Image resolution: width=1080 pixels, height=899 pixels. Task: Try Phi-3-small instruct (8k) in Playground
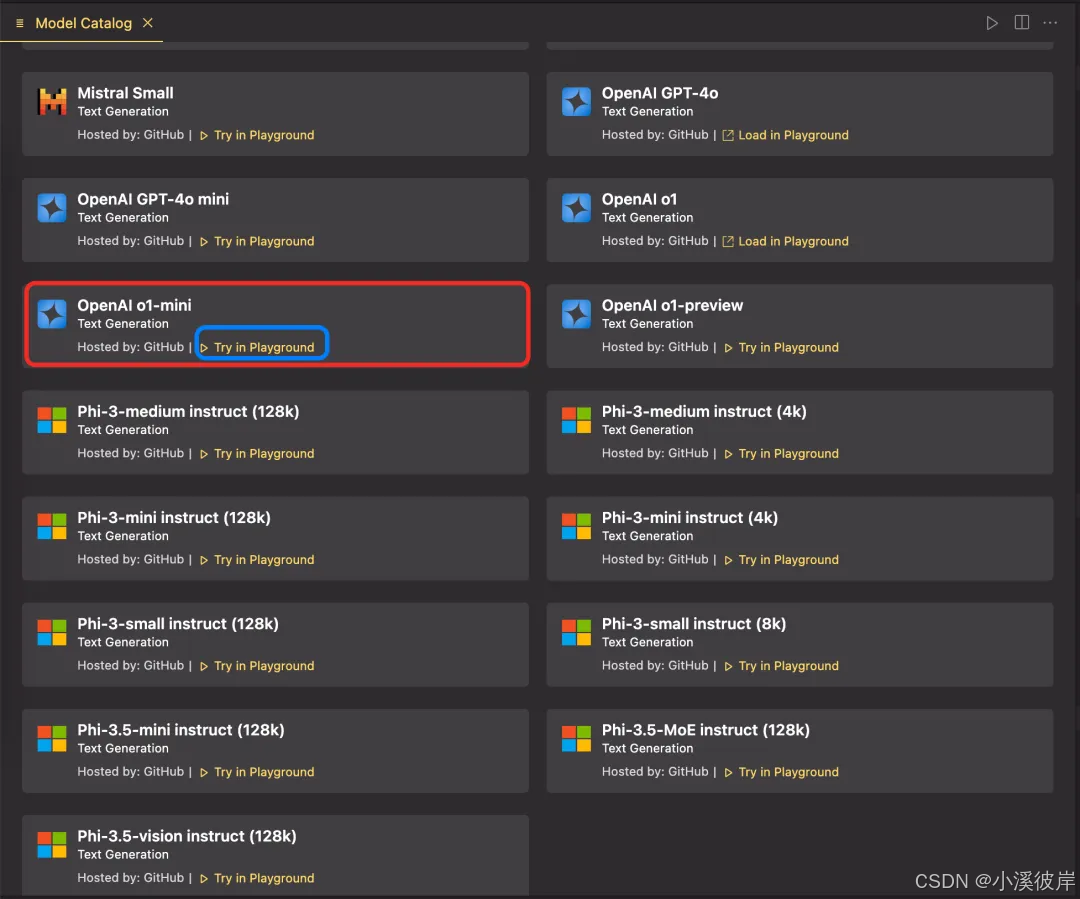782,665
